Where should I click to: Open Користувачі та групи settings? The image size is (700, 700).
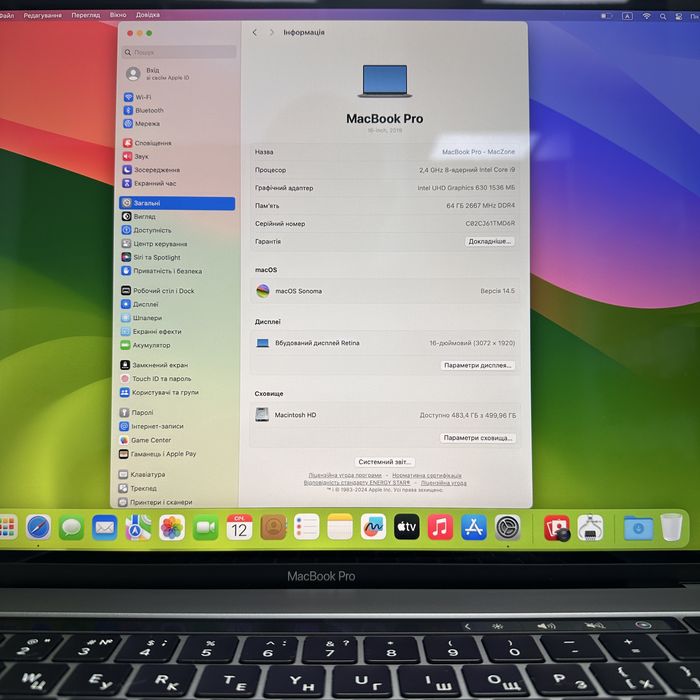[159, 392]
